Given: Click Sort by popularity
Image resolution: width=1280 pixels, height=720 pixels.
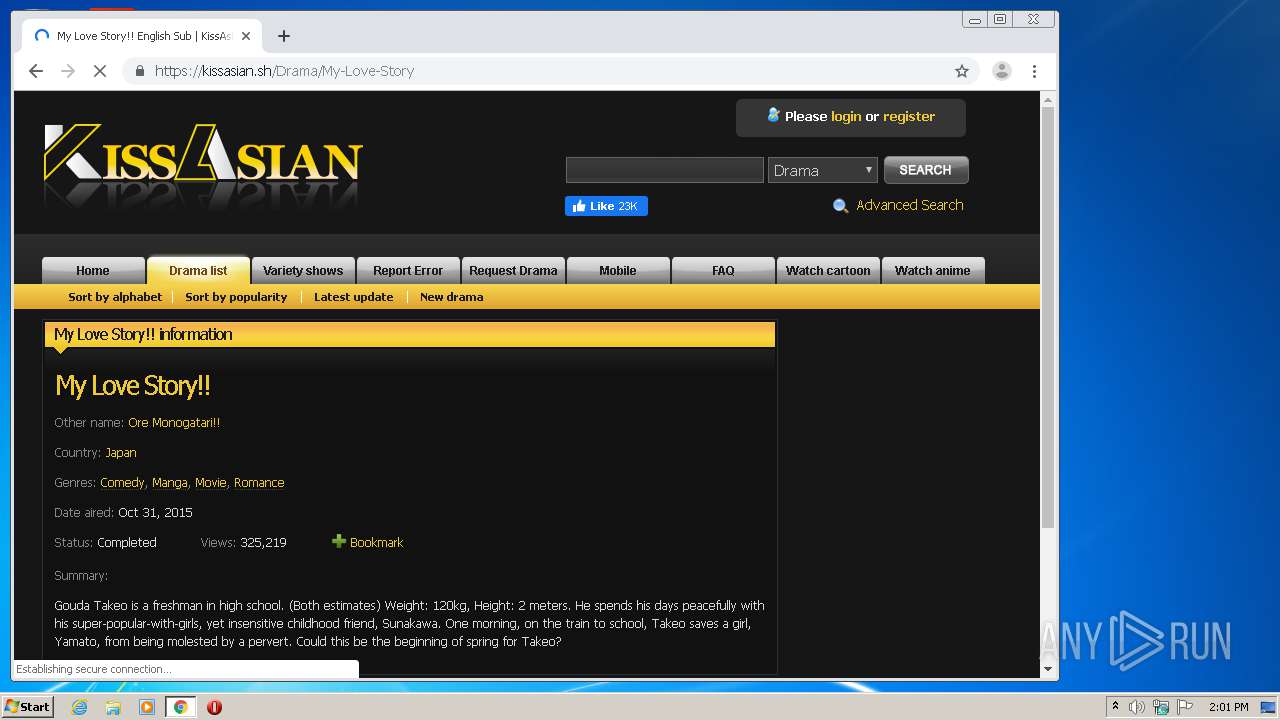Looking at the screenshot, I should pyautogui.click(x=236, y=297).
